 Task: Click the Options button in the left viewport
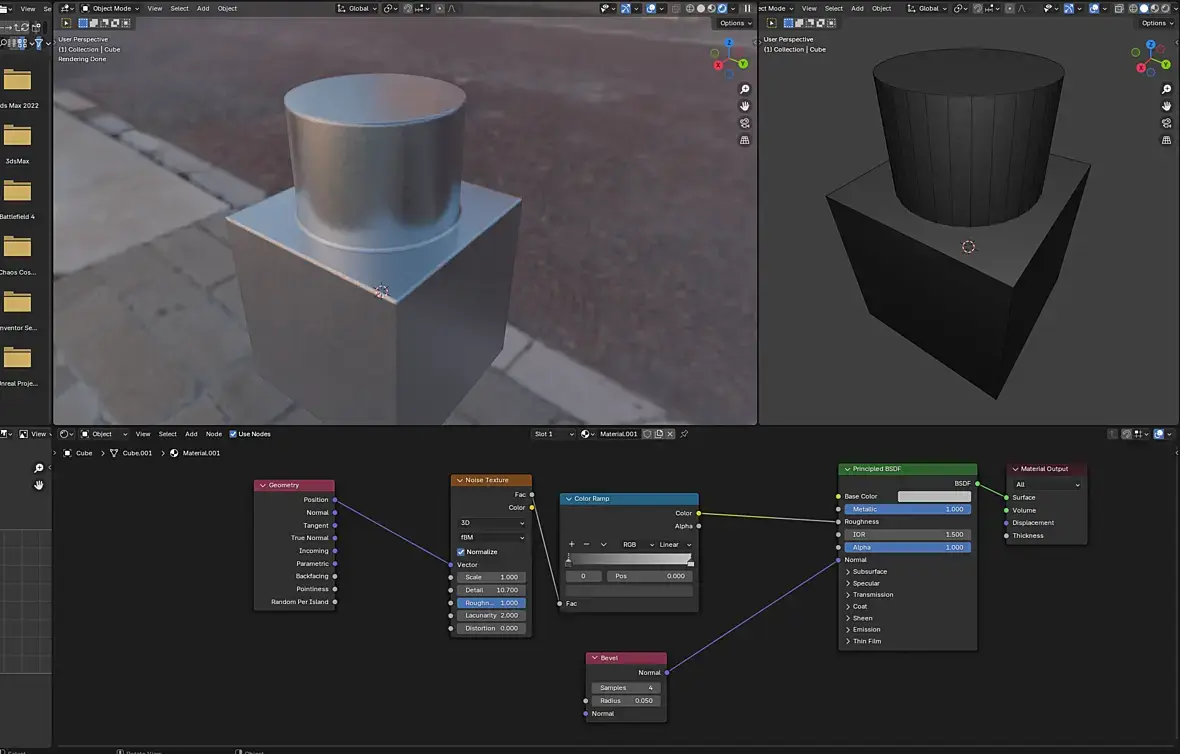[x=734, y=23]
